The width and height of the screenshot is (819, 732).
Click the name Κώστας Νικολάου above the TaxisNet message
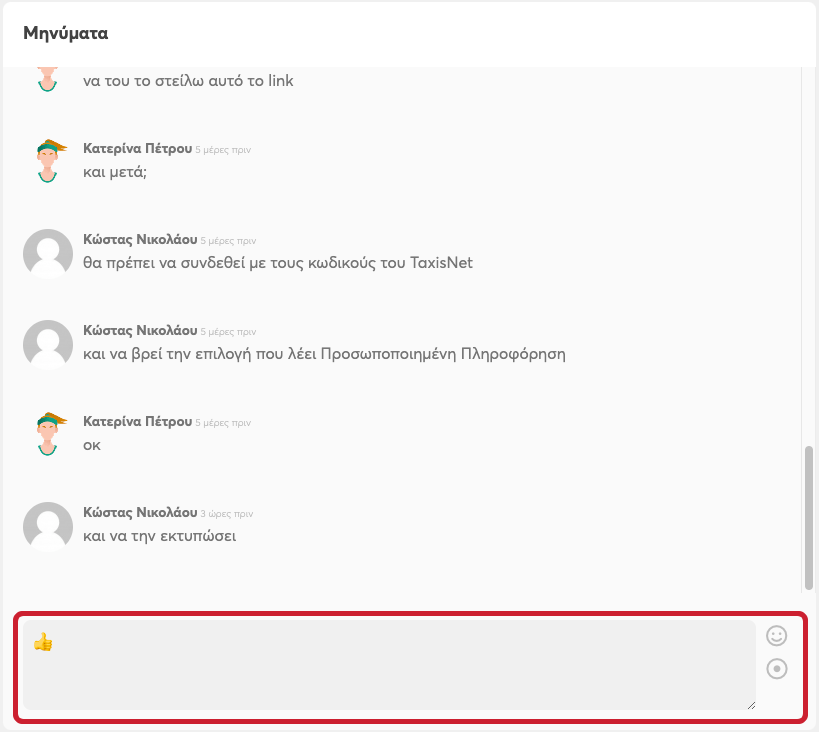click(x=140, y=240)
